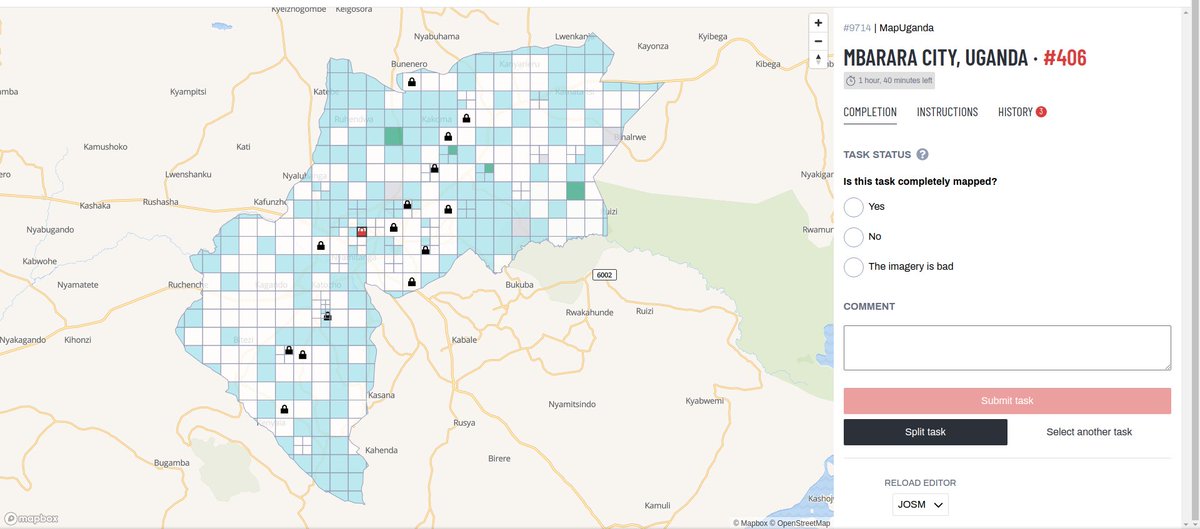The height and width of the screenshot is (529, 1200).
Task: Choose 'The imagery is bad' option
Action: [x=853, y=267]
